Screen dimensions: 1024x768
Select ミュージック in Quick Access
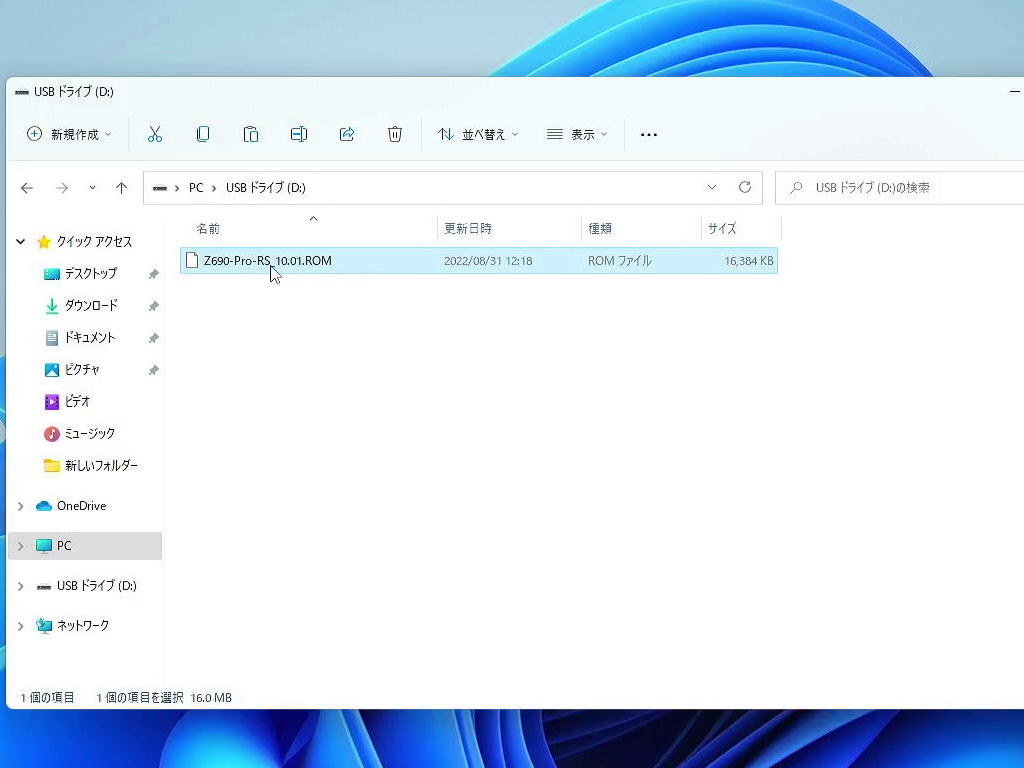point(89,434)
